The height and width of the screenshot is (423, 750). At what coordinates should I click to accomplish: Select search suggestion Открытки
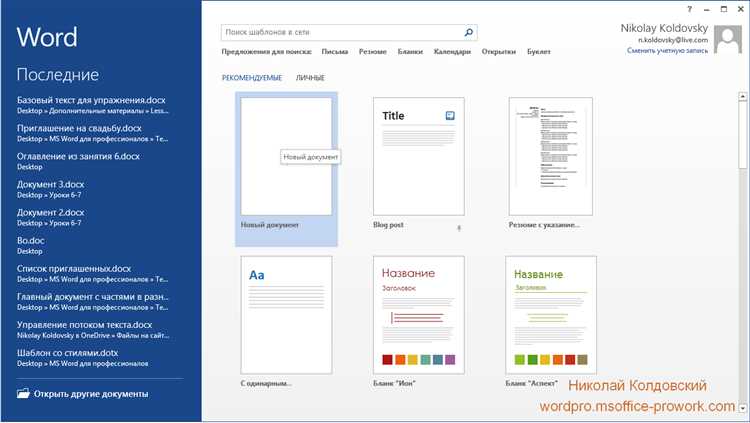coord(498,52)
